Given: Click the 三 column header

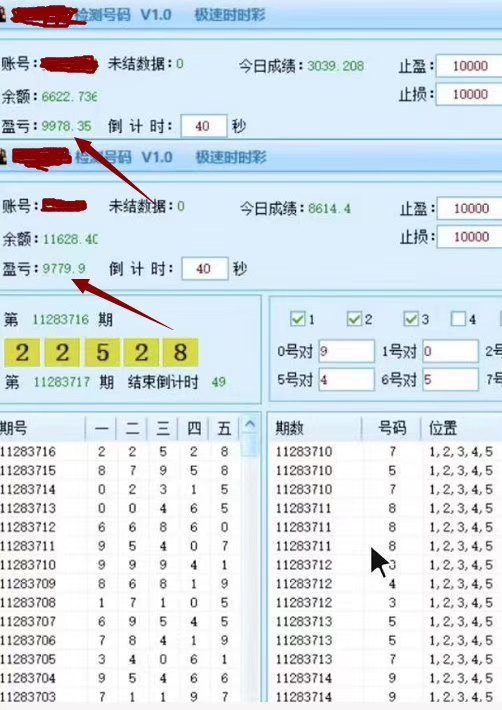Looking at the screenshot, I should [x=163, y=428].
